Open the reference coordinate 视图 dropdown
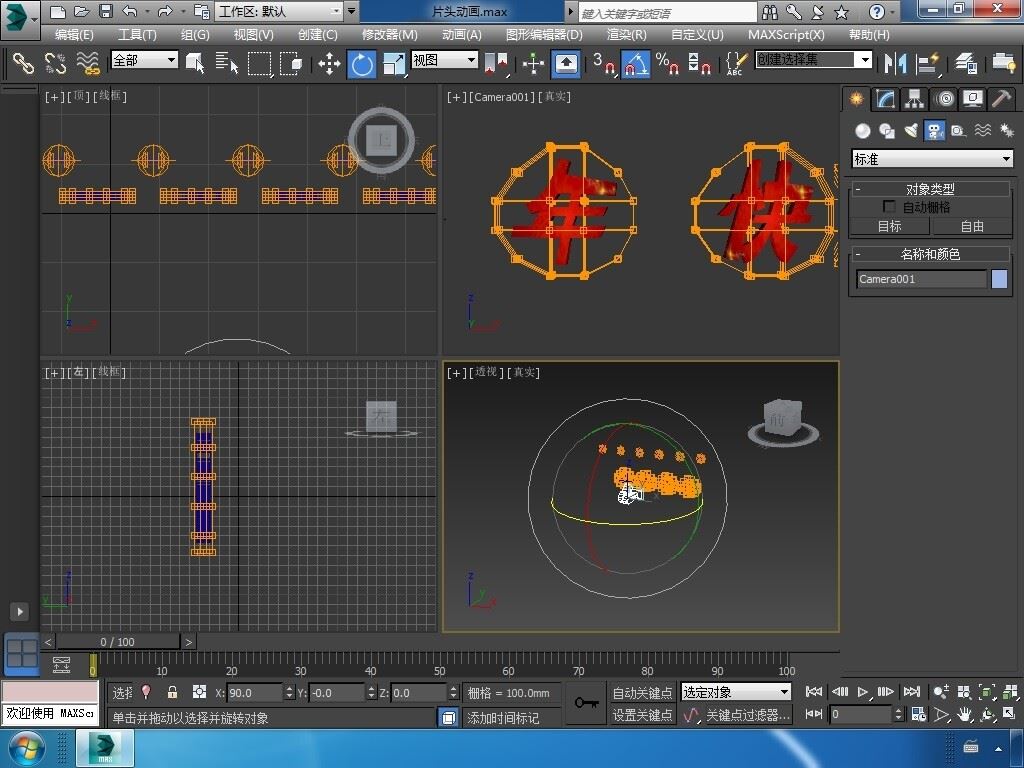The width and height of the screenshot is (1024, 768). click(x=444, y=60)
